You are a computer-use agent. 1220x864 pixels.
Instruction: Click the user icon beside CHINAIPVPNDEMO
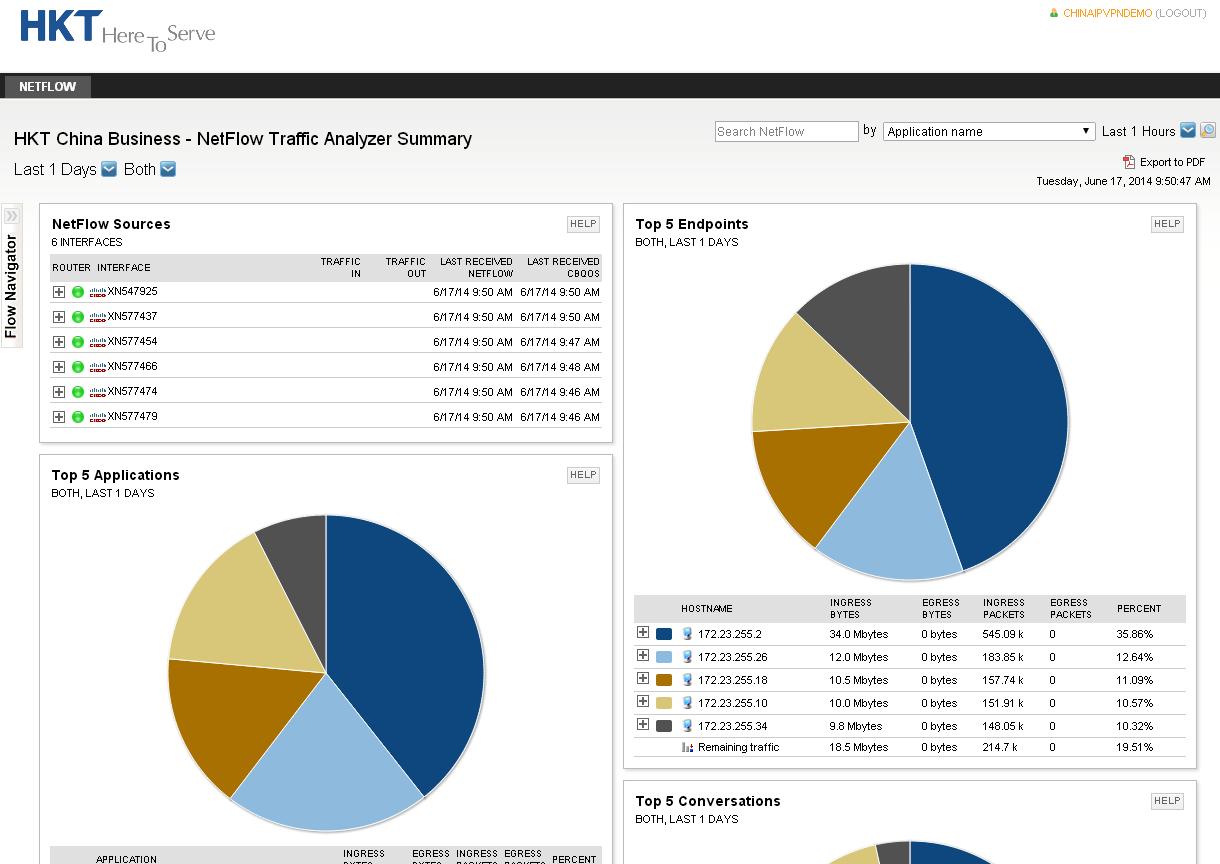click(1054, 13)
